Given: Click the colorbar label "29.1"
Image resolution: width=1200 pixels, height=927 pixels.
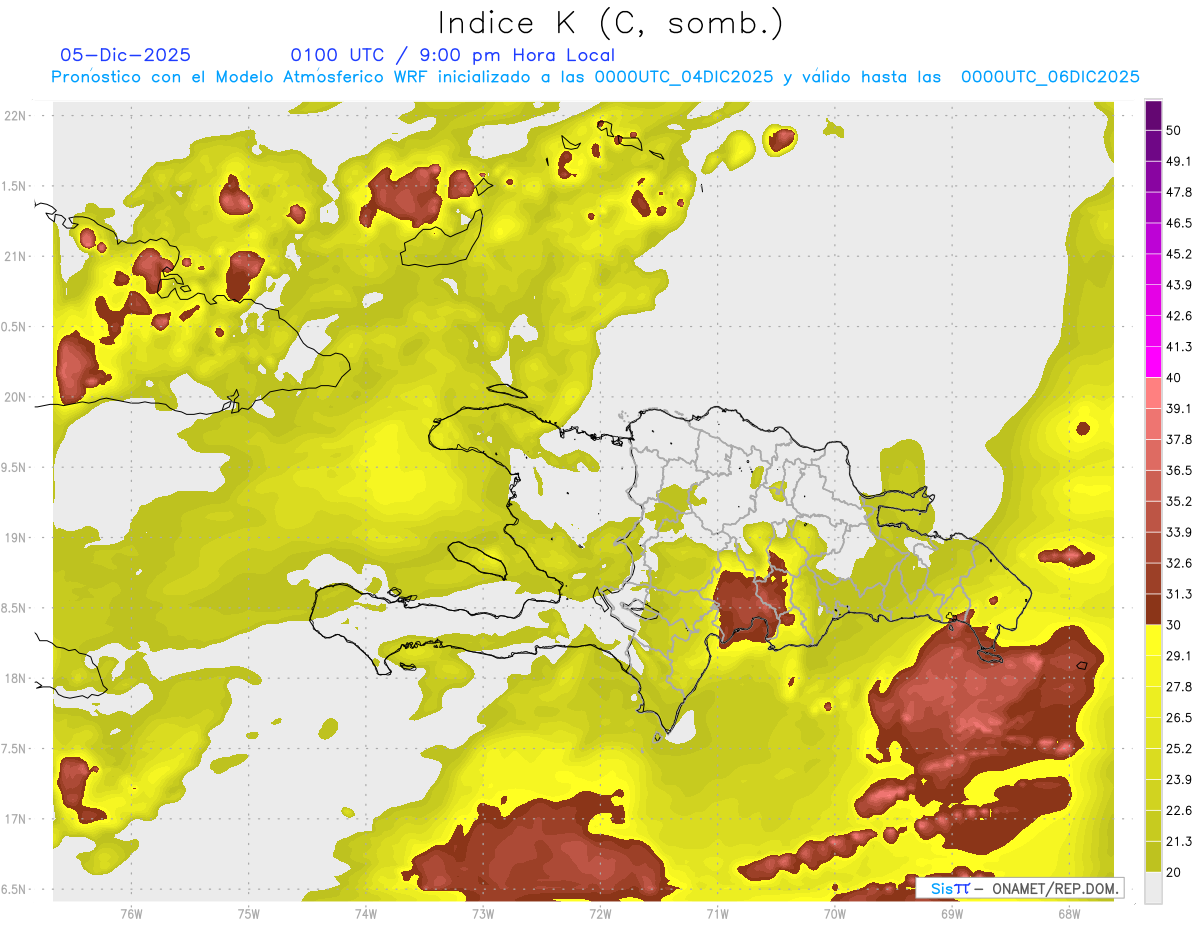Looking at the screenshot, I should point(1179,656).
